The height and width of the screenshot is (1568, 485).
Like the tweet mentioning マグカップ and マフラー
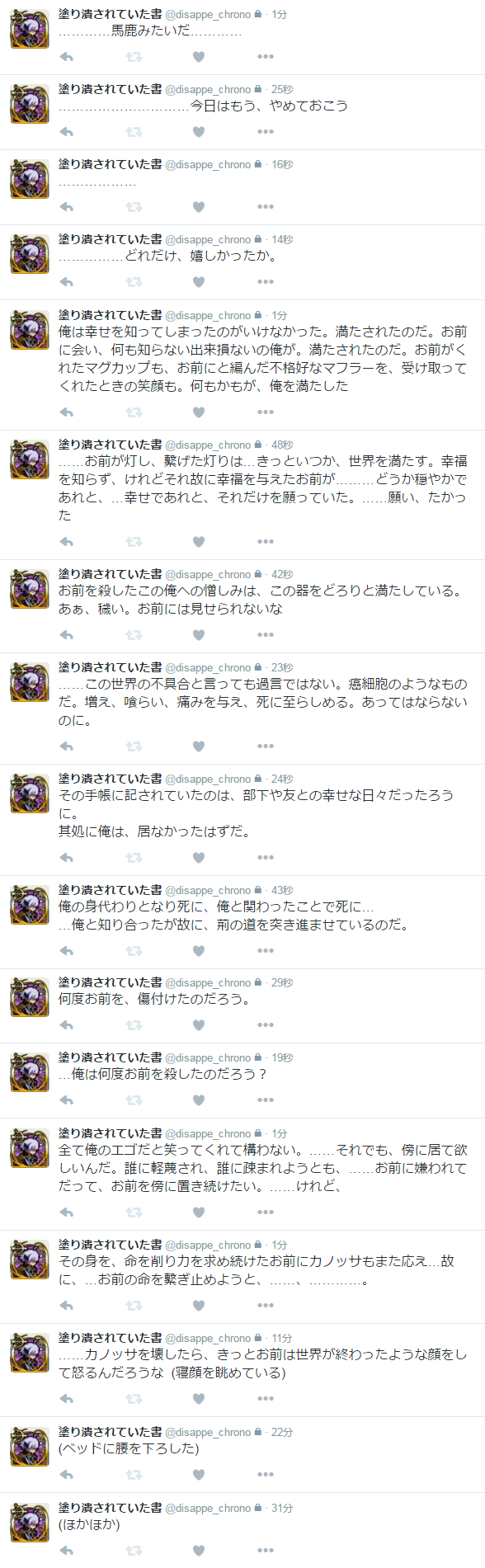199,412
